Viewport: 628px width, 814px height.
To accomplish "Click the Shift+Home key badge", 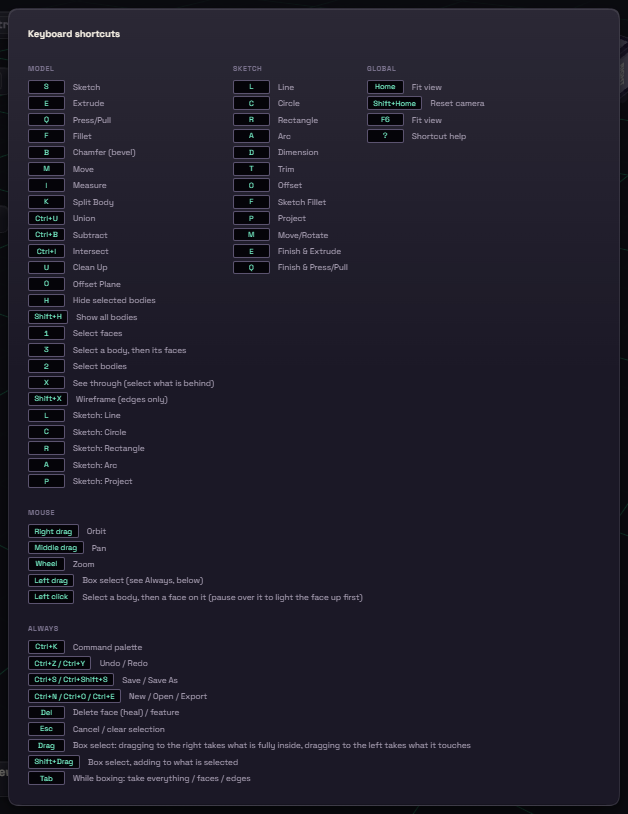I will pyautogui.click(x=394, y=103).
